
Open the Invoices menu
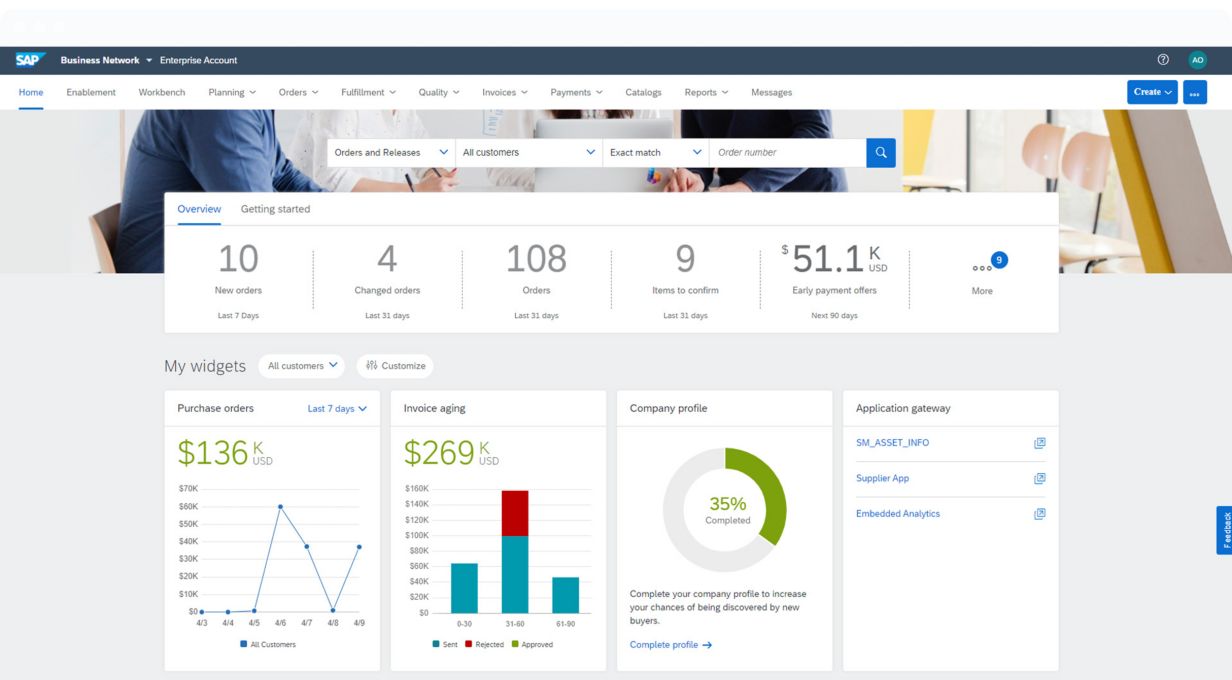[504, 92]
